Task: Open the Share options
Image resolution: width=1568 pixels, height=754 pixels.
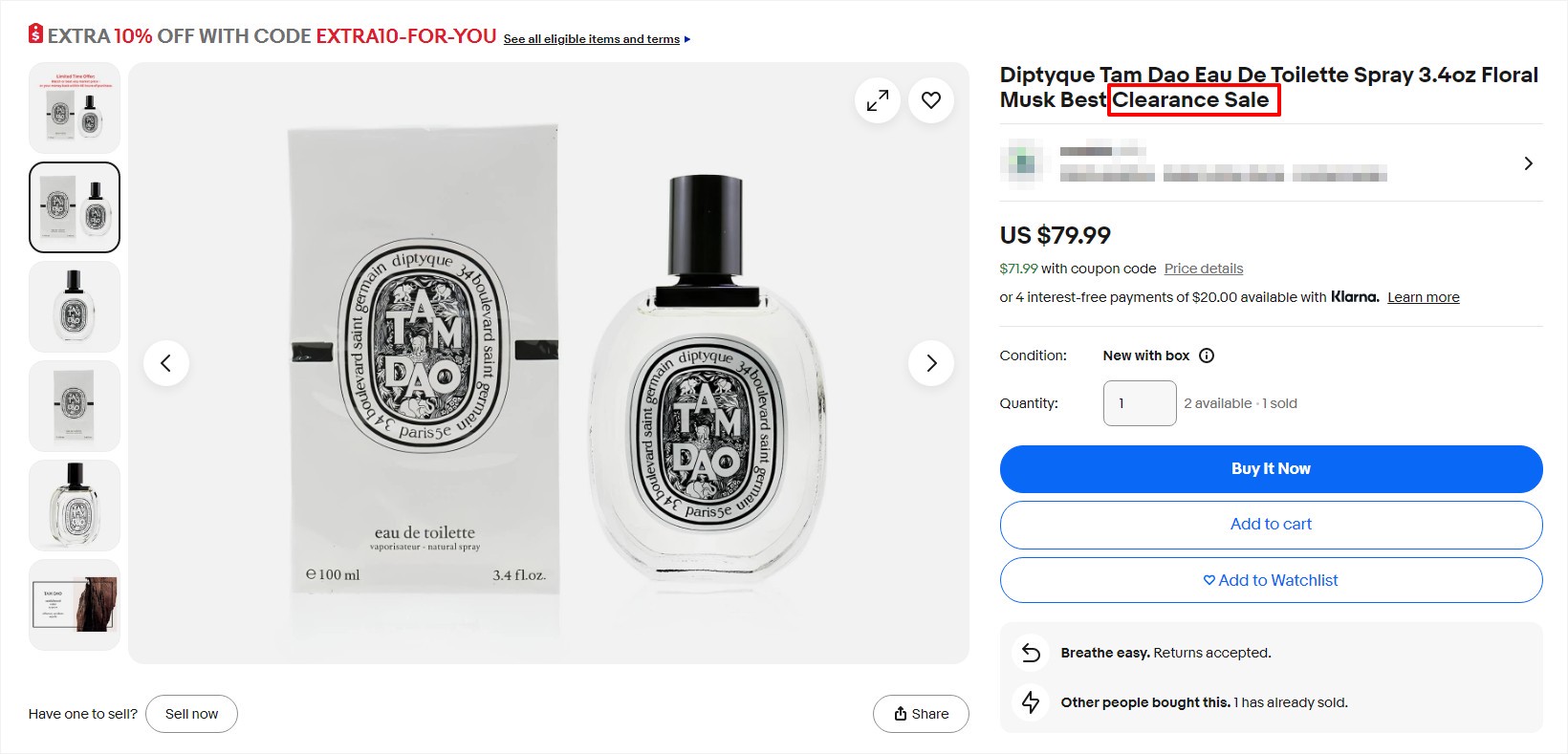Action: pos(920,714)
